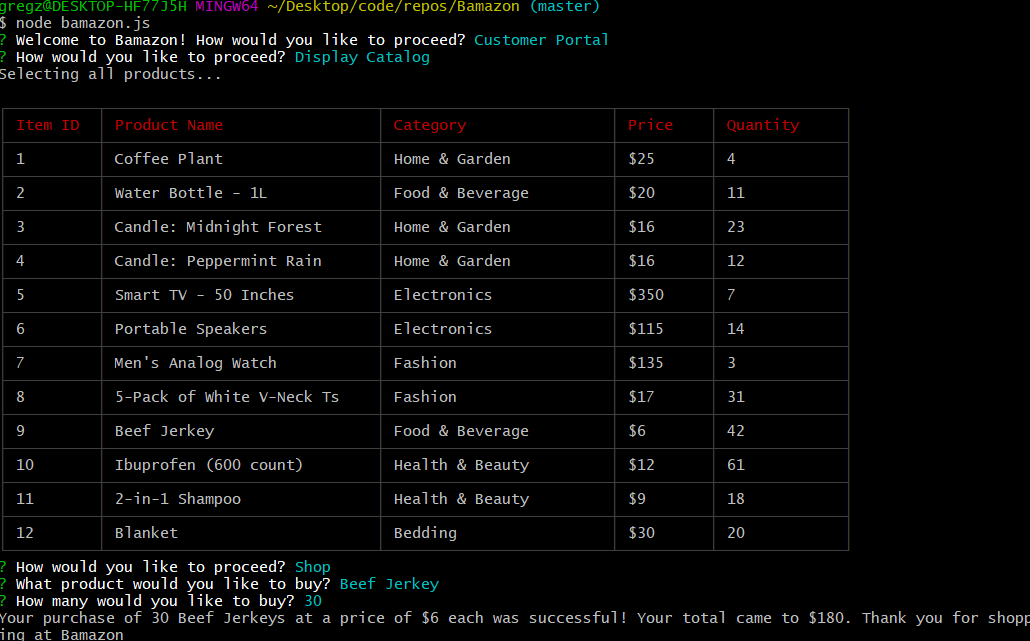
Task: Select the quantity "11" for Water Bottle
Action: pos(736,193)
